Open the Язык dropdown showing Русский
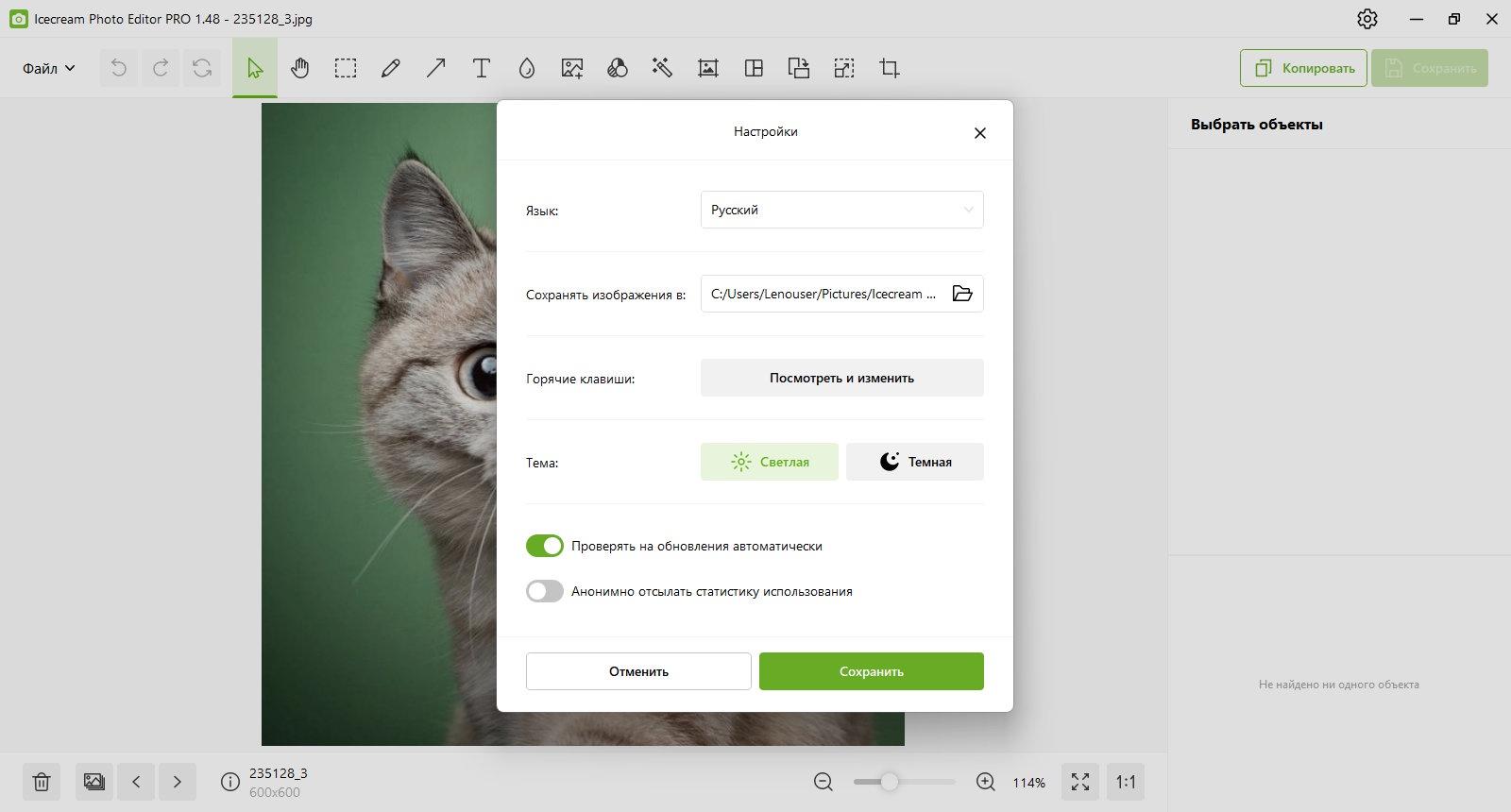Screen dimensions: 1511x812 (841, 210)
